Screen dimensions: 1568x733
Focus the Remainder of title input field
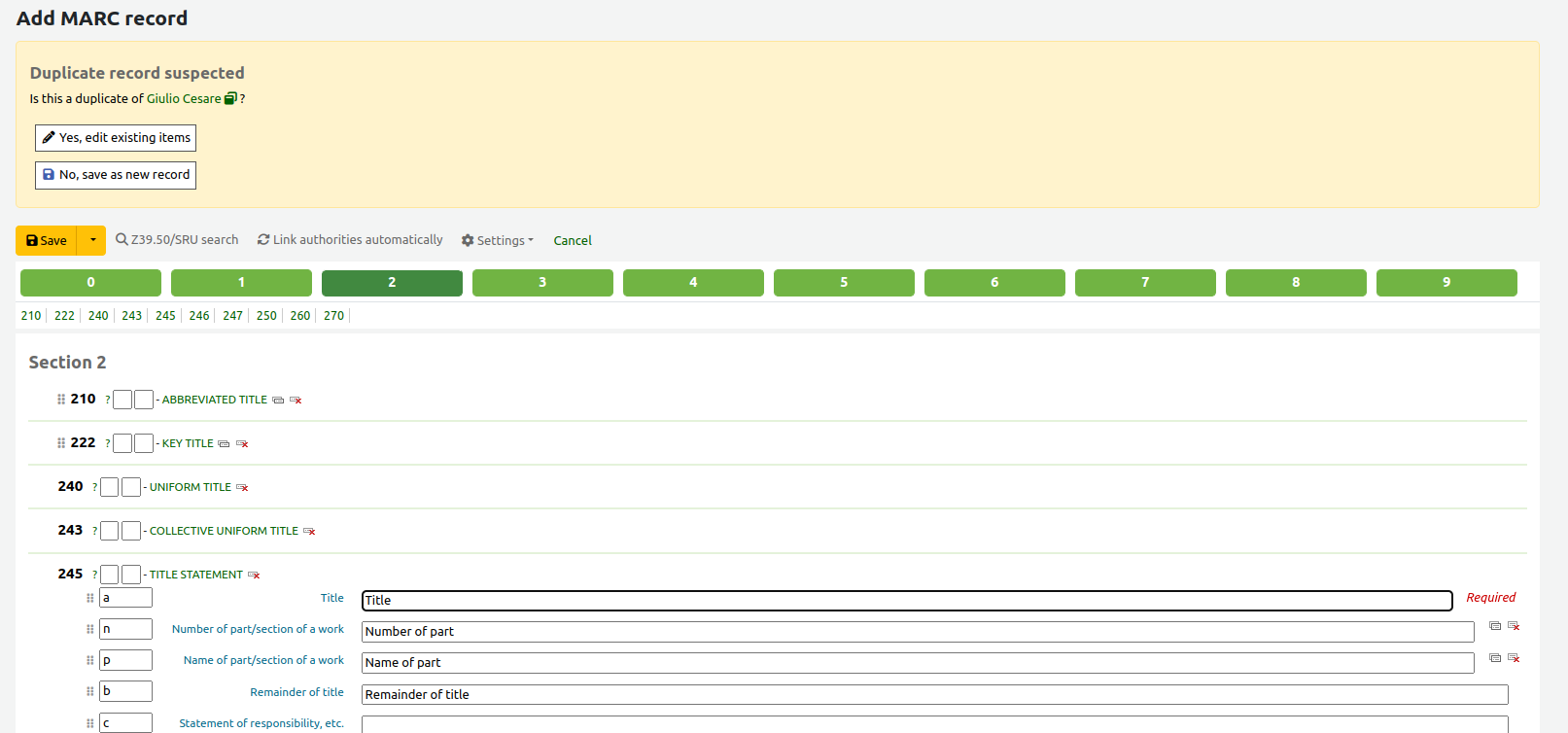[933, 694]
